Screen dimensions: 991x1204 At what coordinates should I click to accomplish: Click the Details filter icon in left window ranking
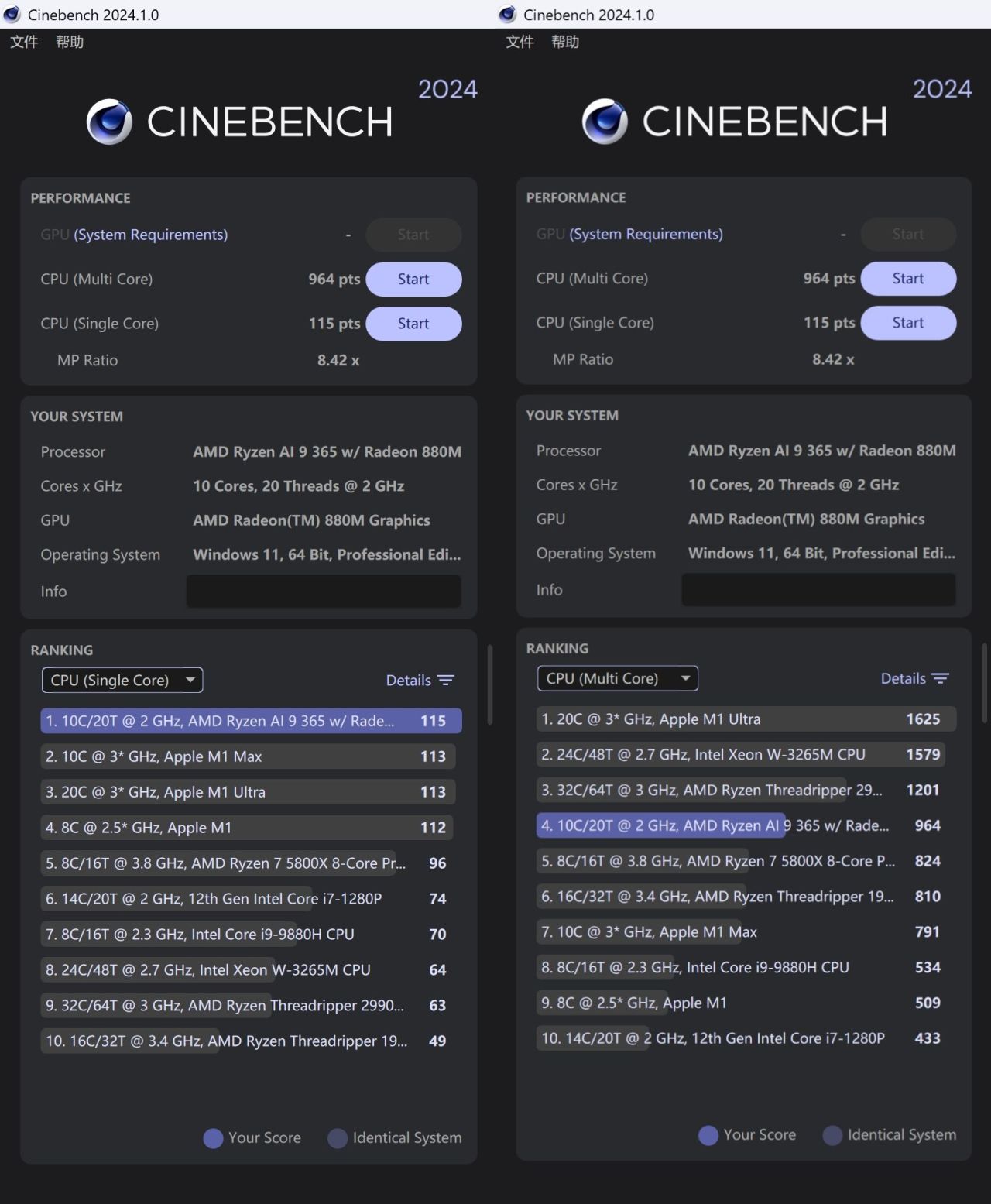pos(446,680)
